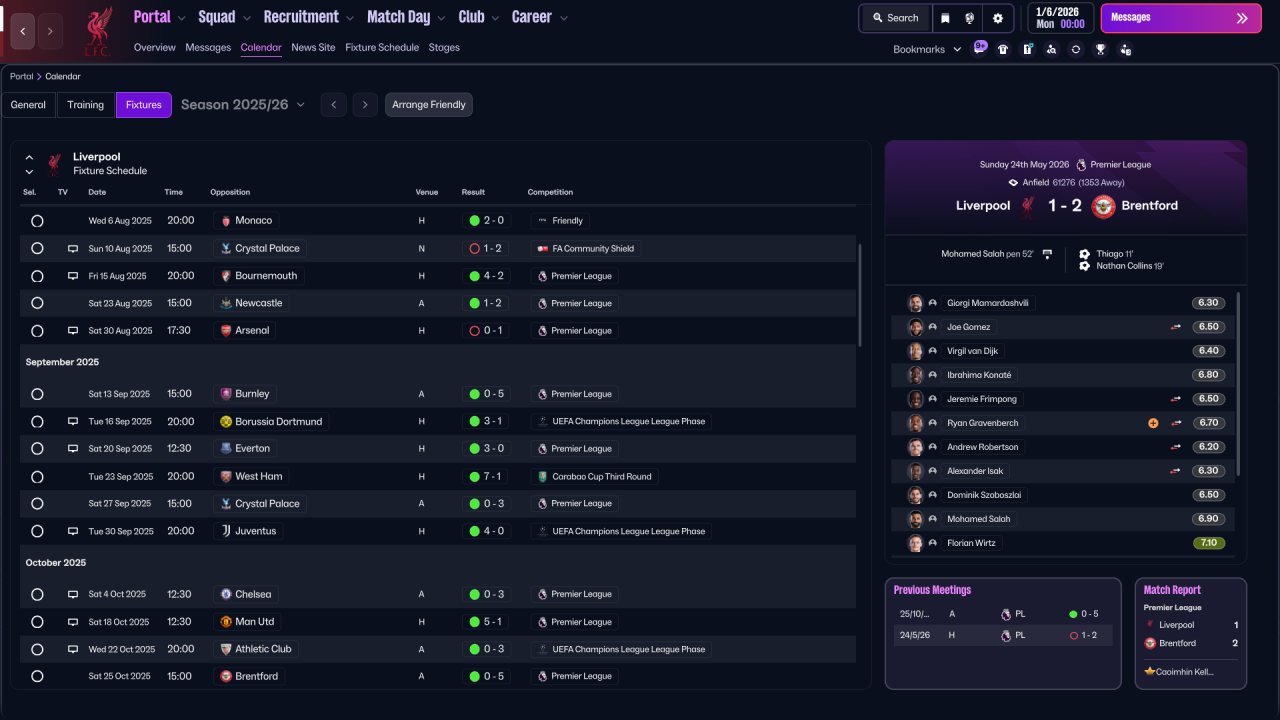Open the world globe icon in top bar
Image resolution: width=1280 pixels, height=720 pixels.
click(x=970, y=18)
